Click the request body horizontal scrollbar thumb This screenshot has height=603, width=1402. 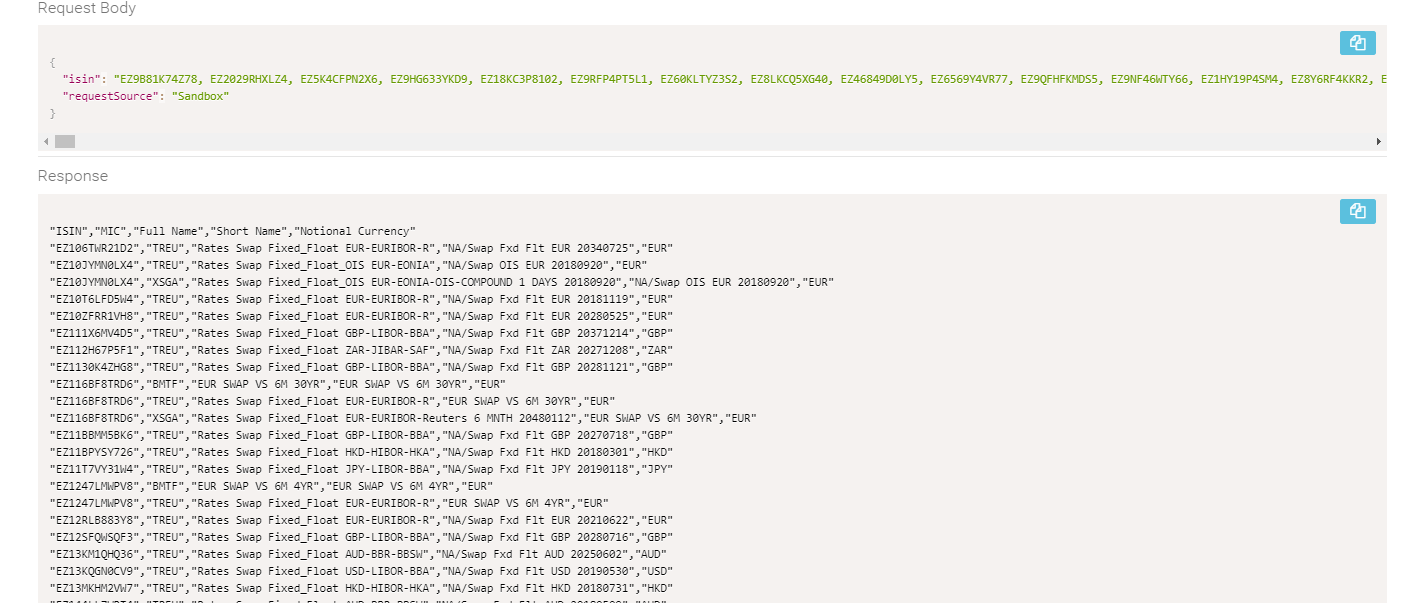pyautogui.click(x=65, y=142)
